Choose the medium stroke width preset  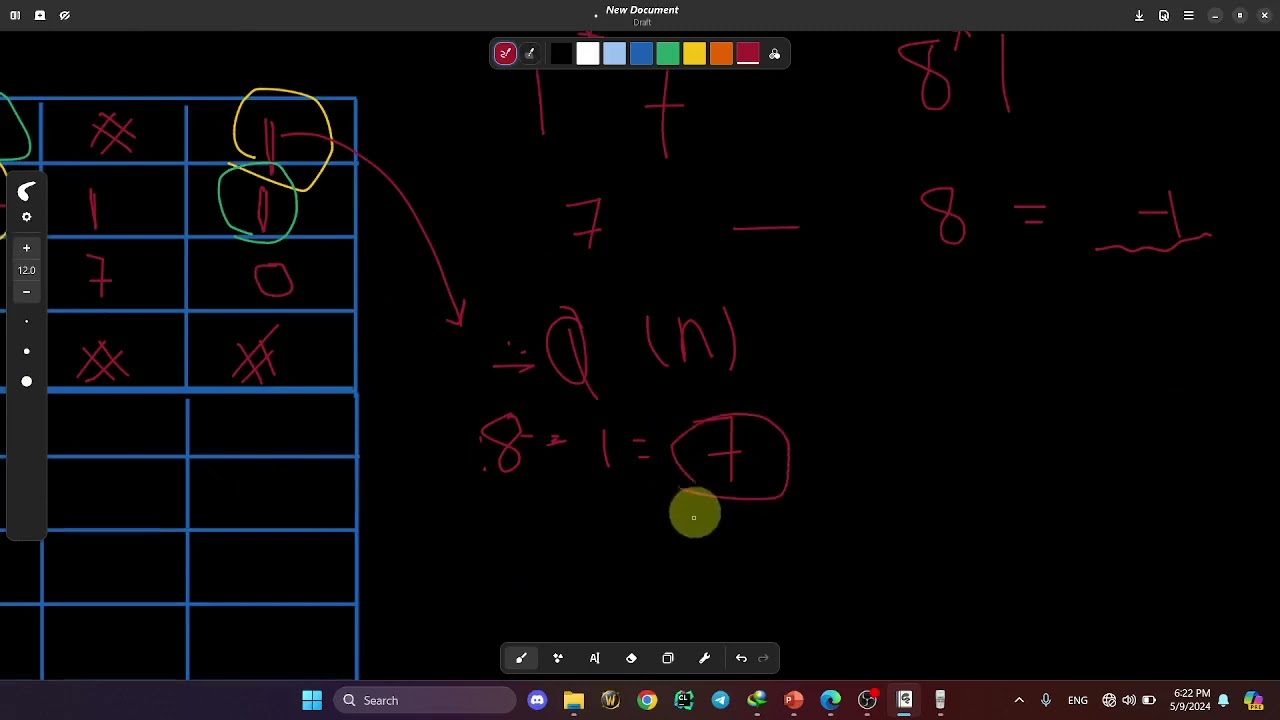click(x=27, y=351)
